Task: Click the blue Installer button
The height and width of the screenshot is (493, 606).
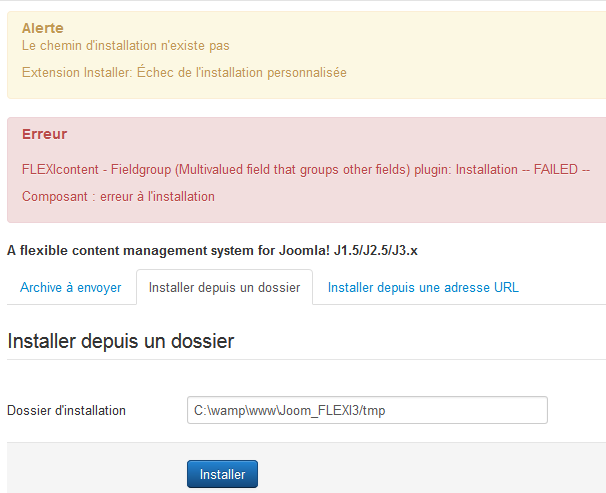Action: pyautogui.click(x=222, y=474)
